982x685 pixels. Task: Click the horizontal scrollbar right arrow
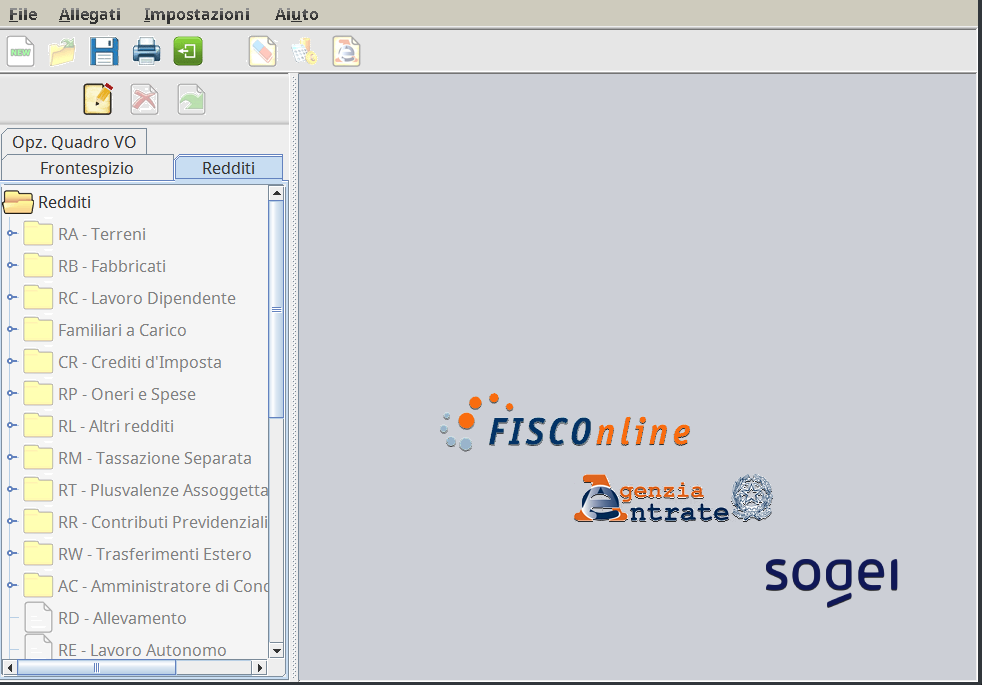point(260,667)
